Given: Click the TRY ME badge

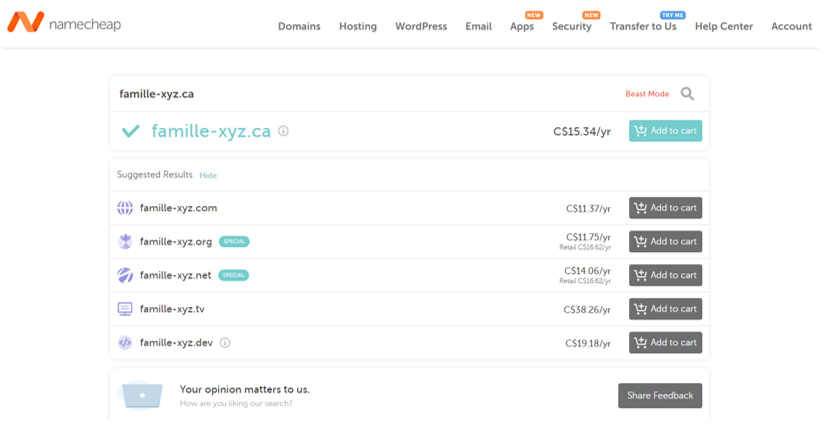Looking at the screenshot, I should pyautogui.click(x=673, y=15).
